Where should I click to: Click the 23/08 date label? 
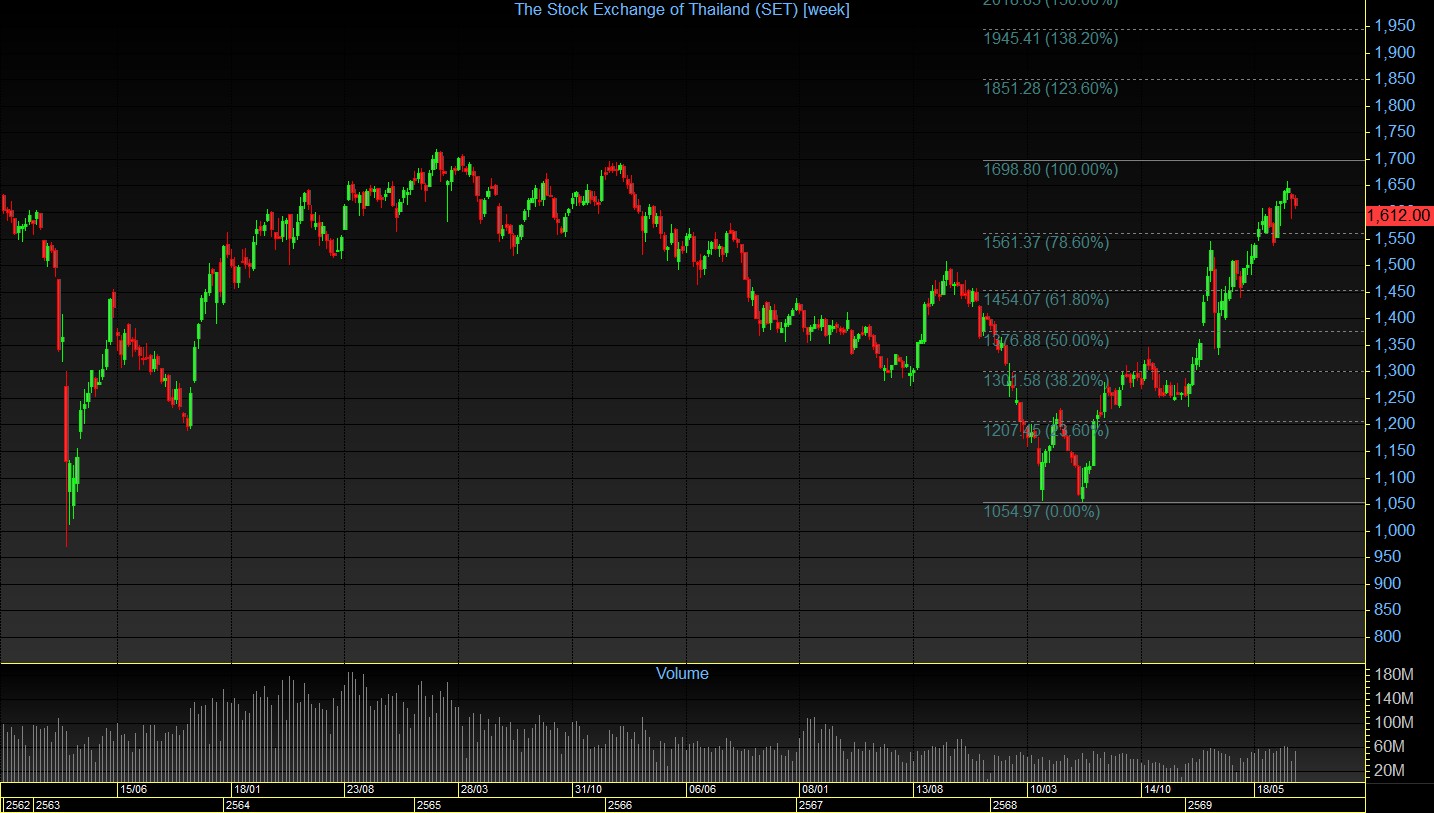[x=361, y=790]
